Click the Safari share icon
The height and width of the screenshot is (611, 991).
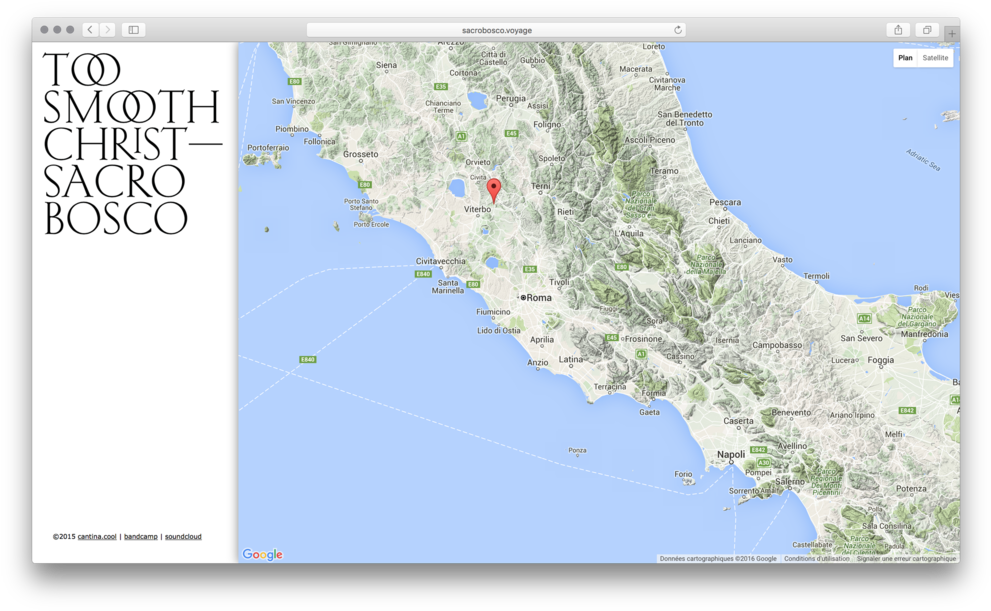pyautogui.click(x=897, y=30)
